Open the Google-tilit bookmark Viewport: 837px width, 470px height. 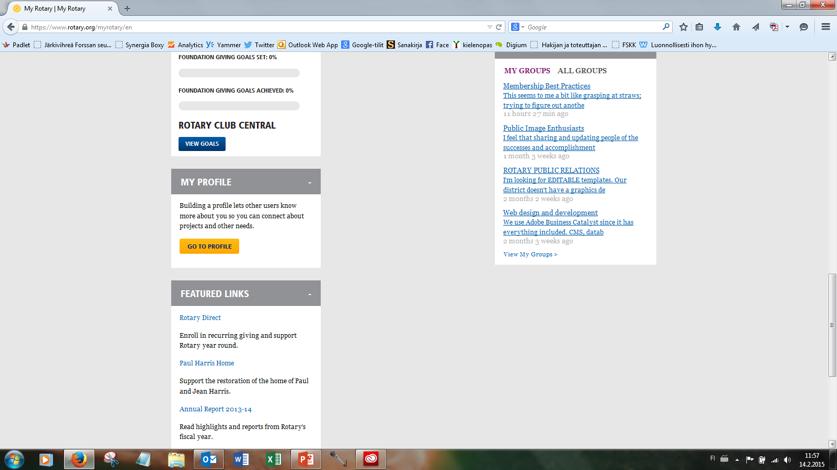click(x=362, y=45)
